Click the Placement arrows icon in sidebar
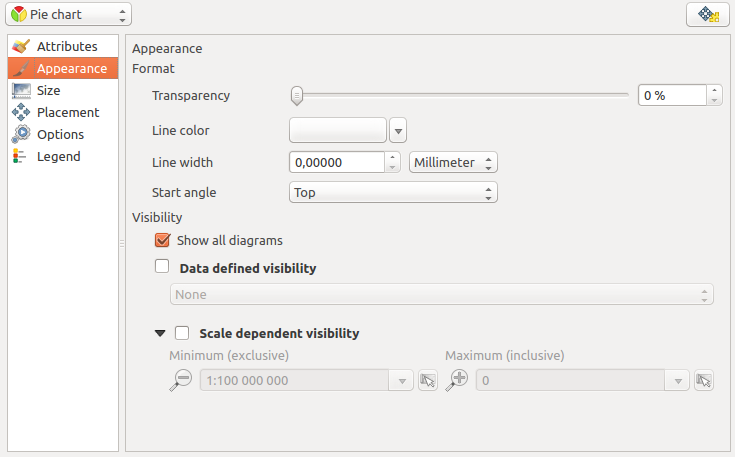 (21, 113)
